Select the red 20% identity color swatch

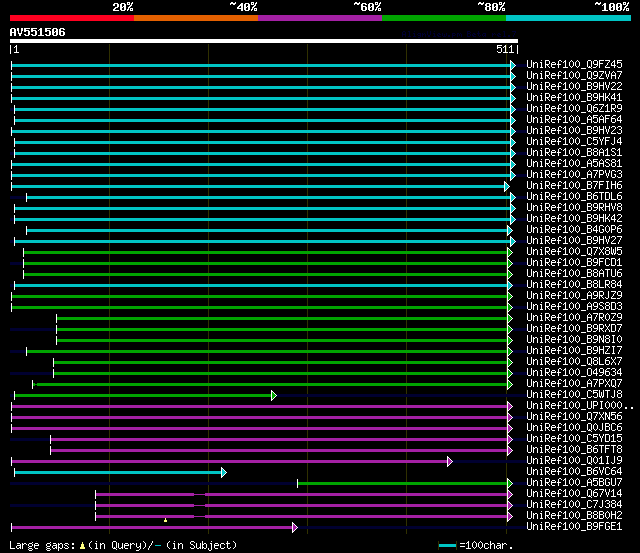pos(71,18)
